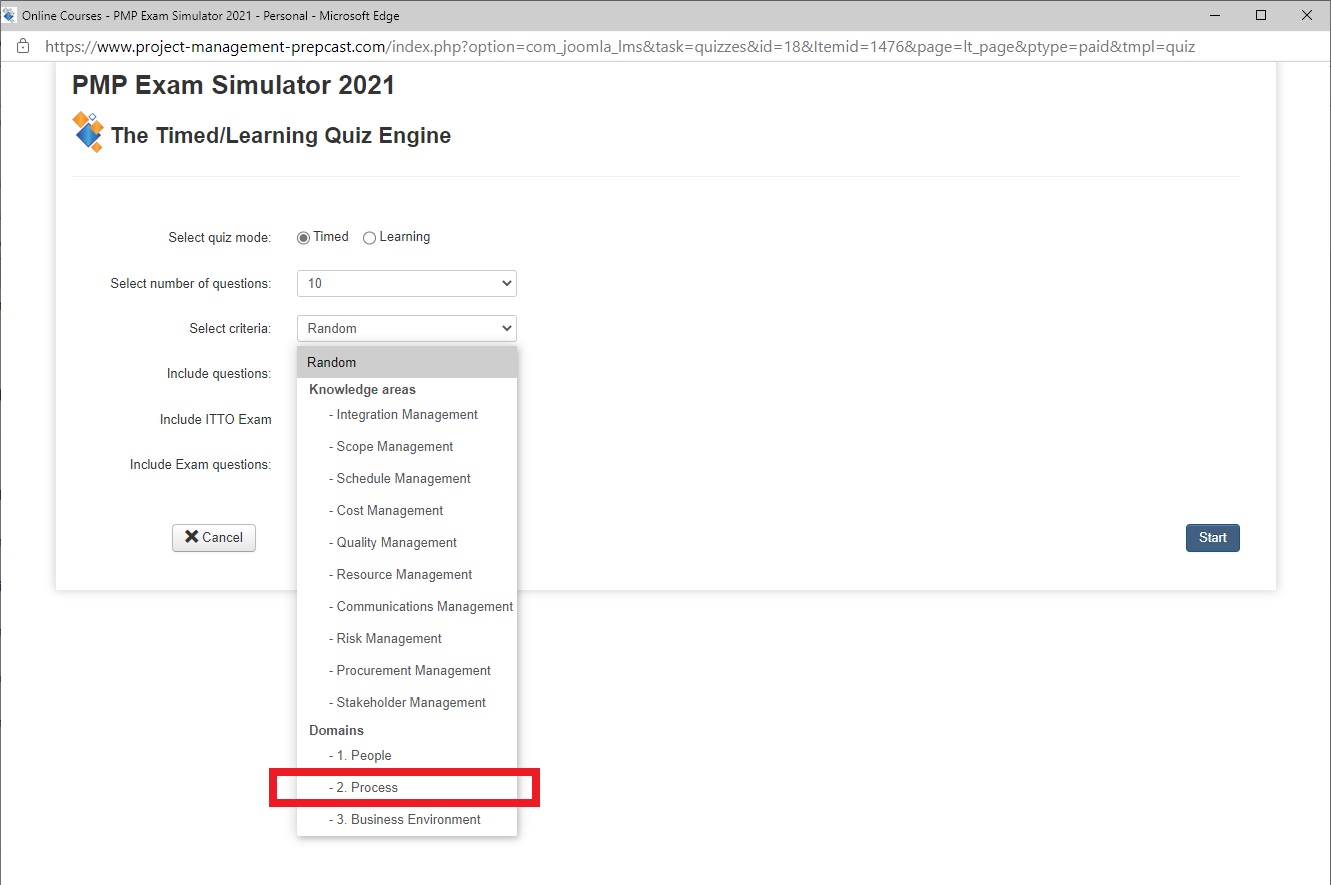This screenshot has width=1331, height=885.
Task: Choose Cost Management from the list
Action: pos(407,511)
